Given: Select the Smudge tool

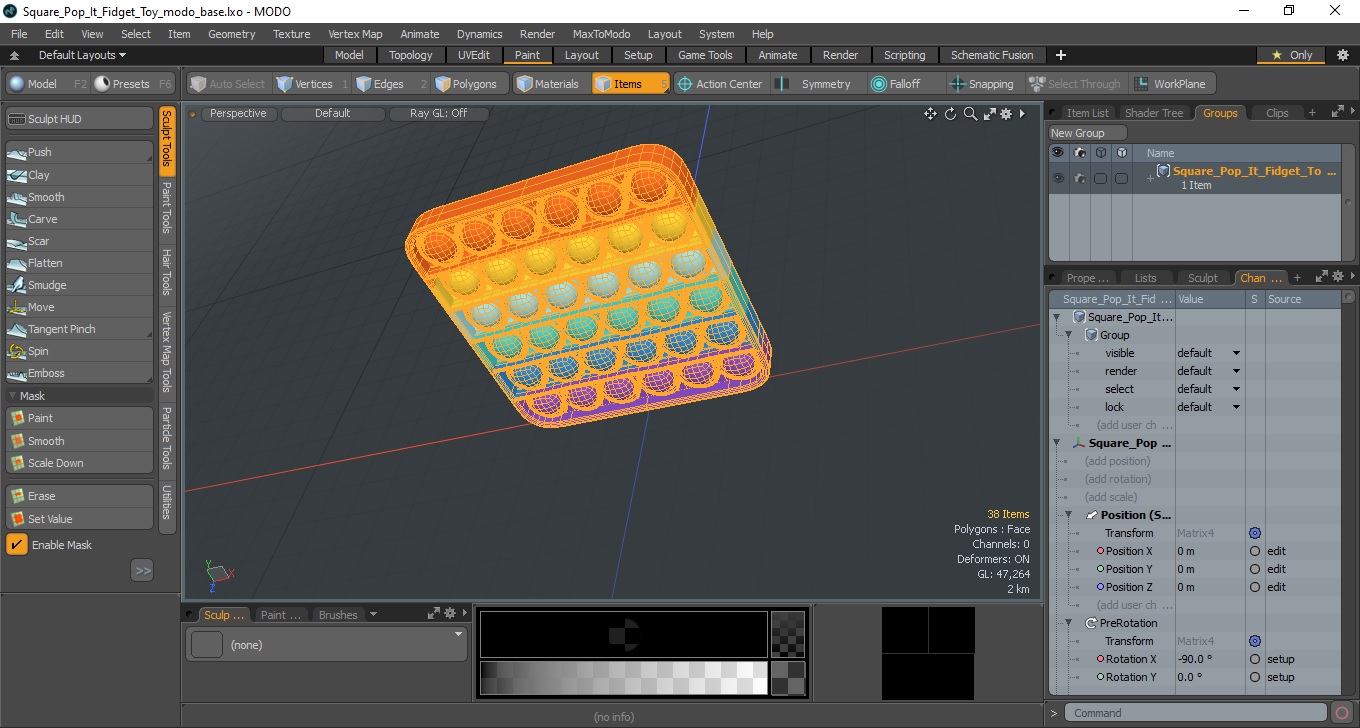Looking at the screenshot, I should tap(80, 285).
